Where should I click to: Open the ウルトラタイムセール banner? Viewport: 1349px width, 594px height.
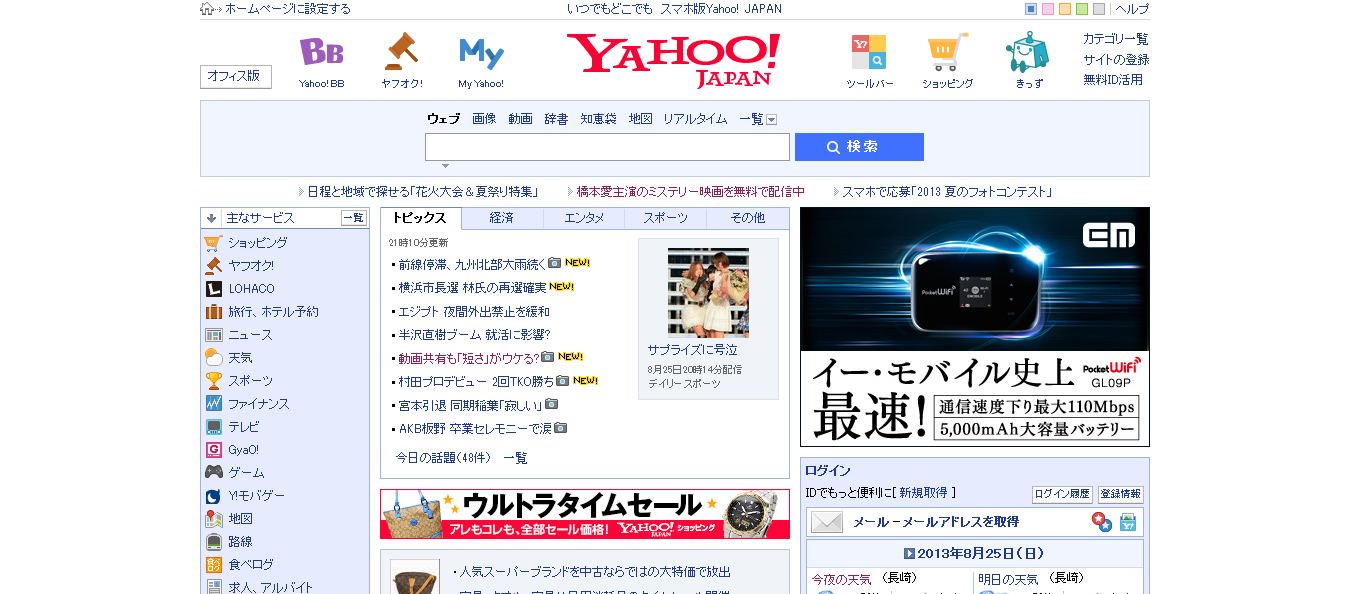click(585, 514)
